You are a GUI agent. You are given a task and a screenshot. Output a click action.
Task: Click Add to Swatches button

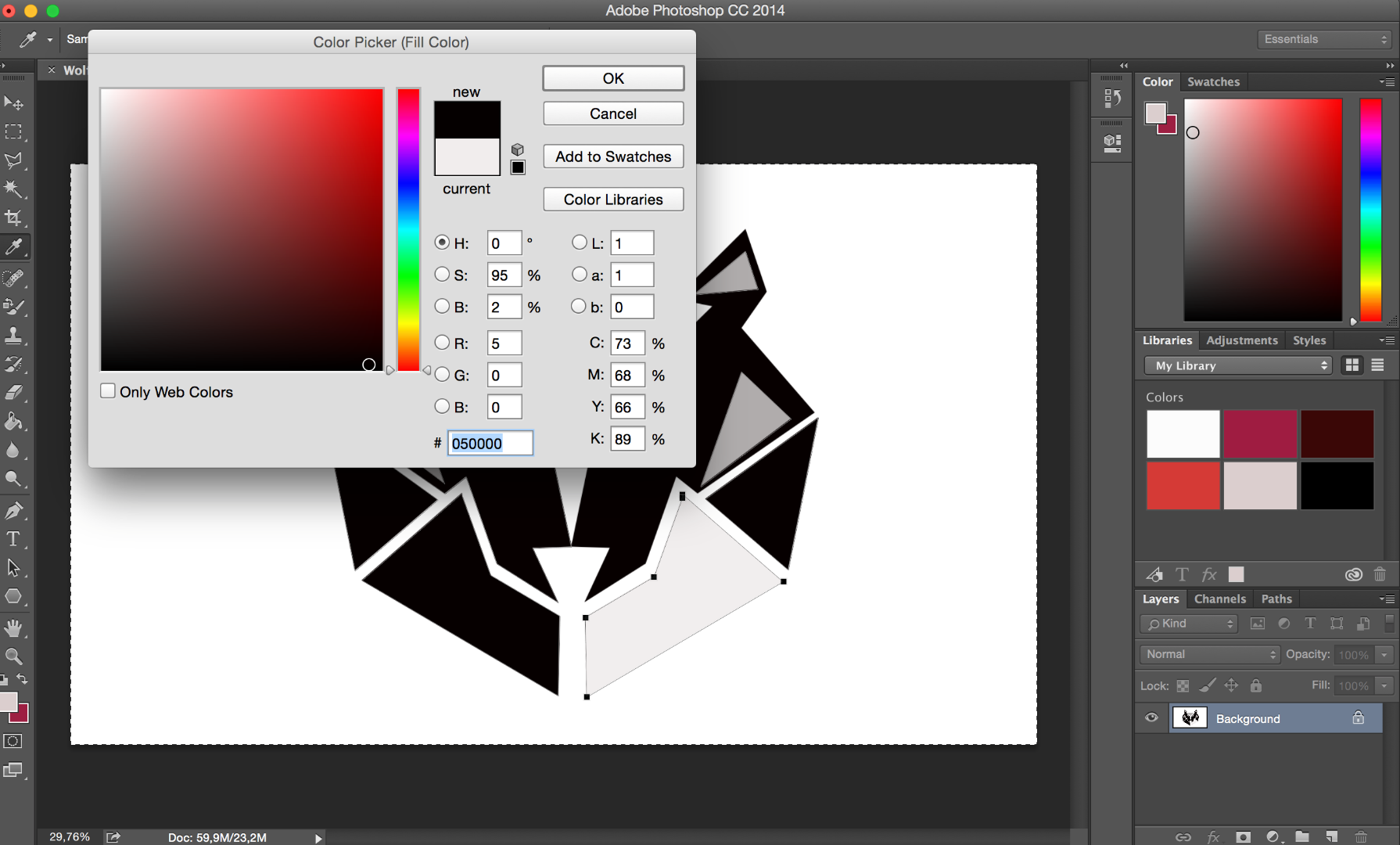point(613,156)
